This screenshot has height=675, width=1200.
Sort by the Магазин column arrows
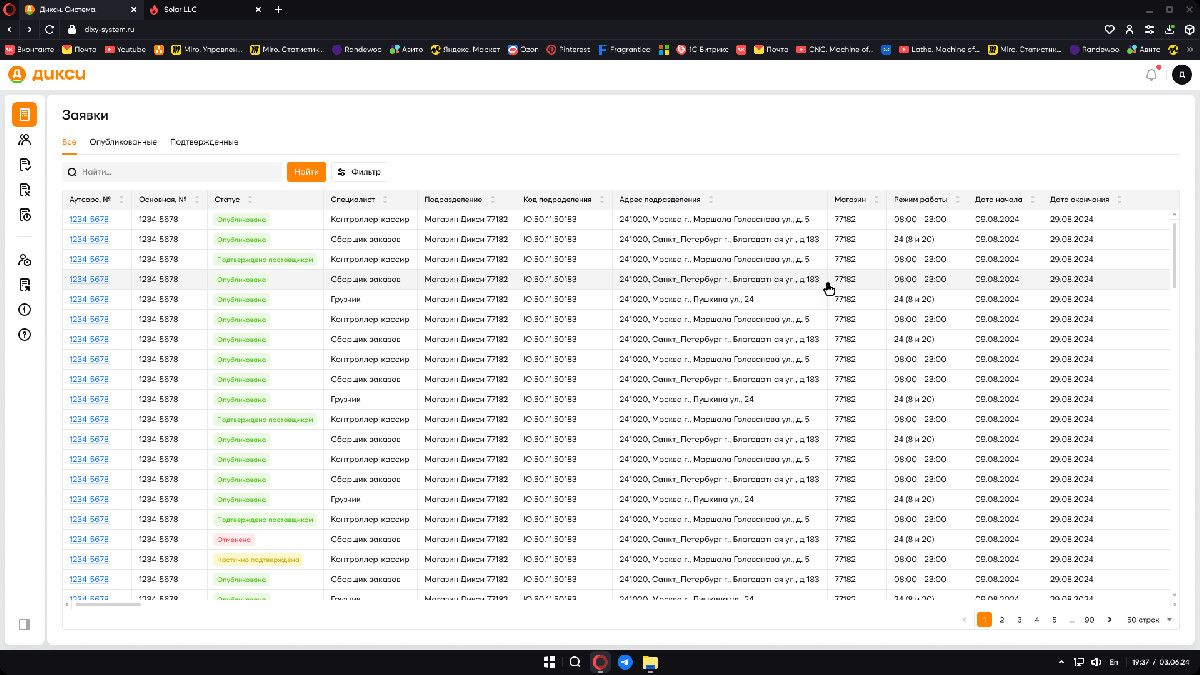(x=875, y=199)
